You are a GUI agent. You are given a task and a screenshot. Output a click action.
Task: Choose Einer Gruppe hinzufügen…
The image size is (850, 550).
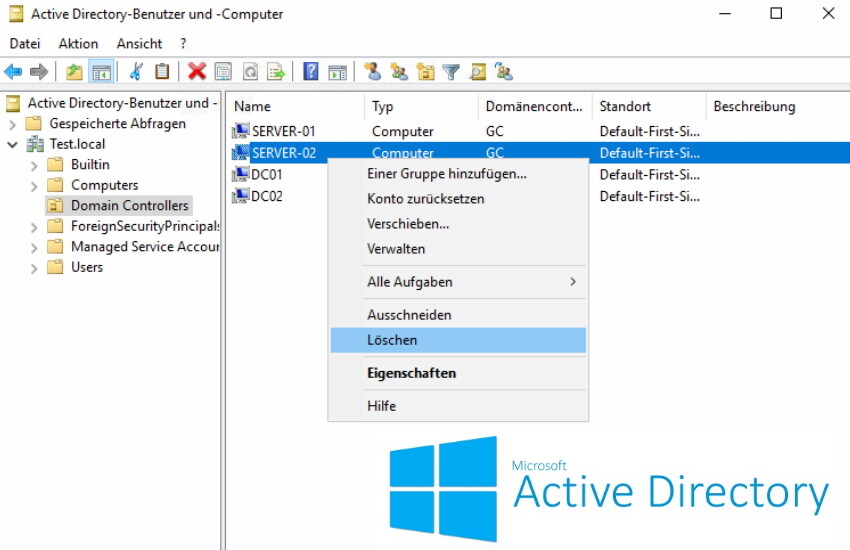pyautogui.click(x=458, y=174)
